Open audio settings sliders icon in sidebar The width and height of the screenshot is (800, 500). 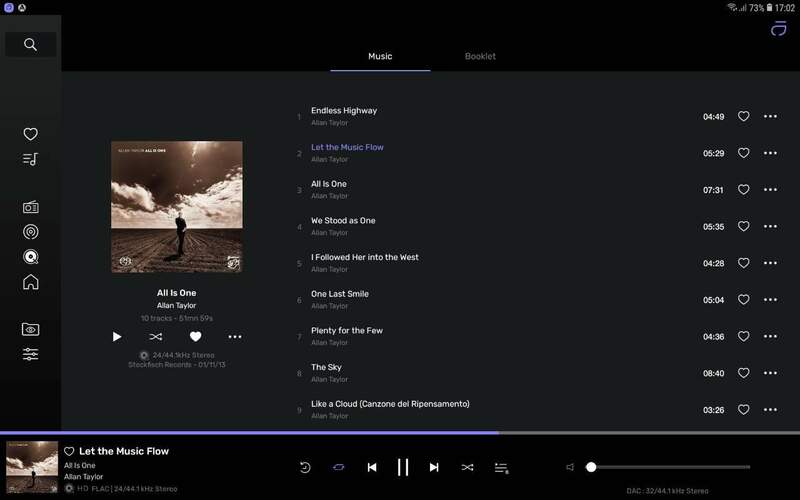(30, 354)
